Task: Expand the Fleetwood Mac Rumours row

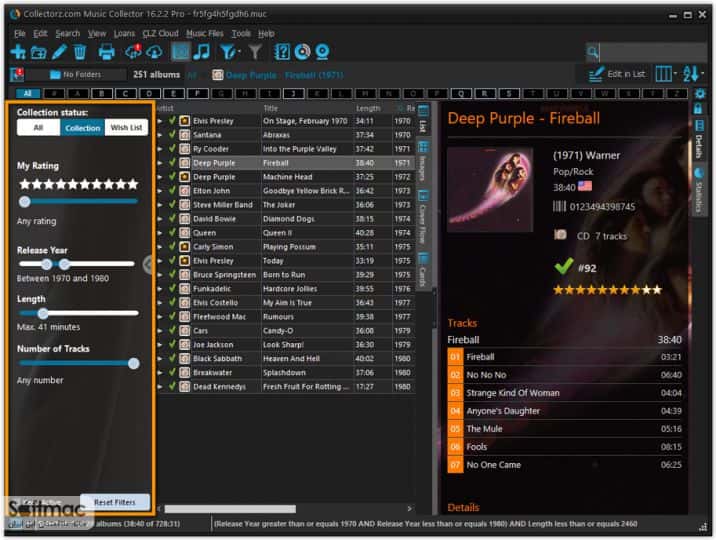Action: (160, 317)
